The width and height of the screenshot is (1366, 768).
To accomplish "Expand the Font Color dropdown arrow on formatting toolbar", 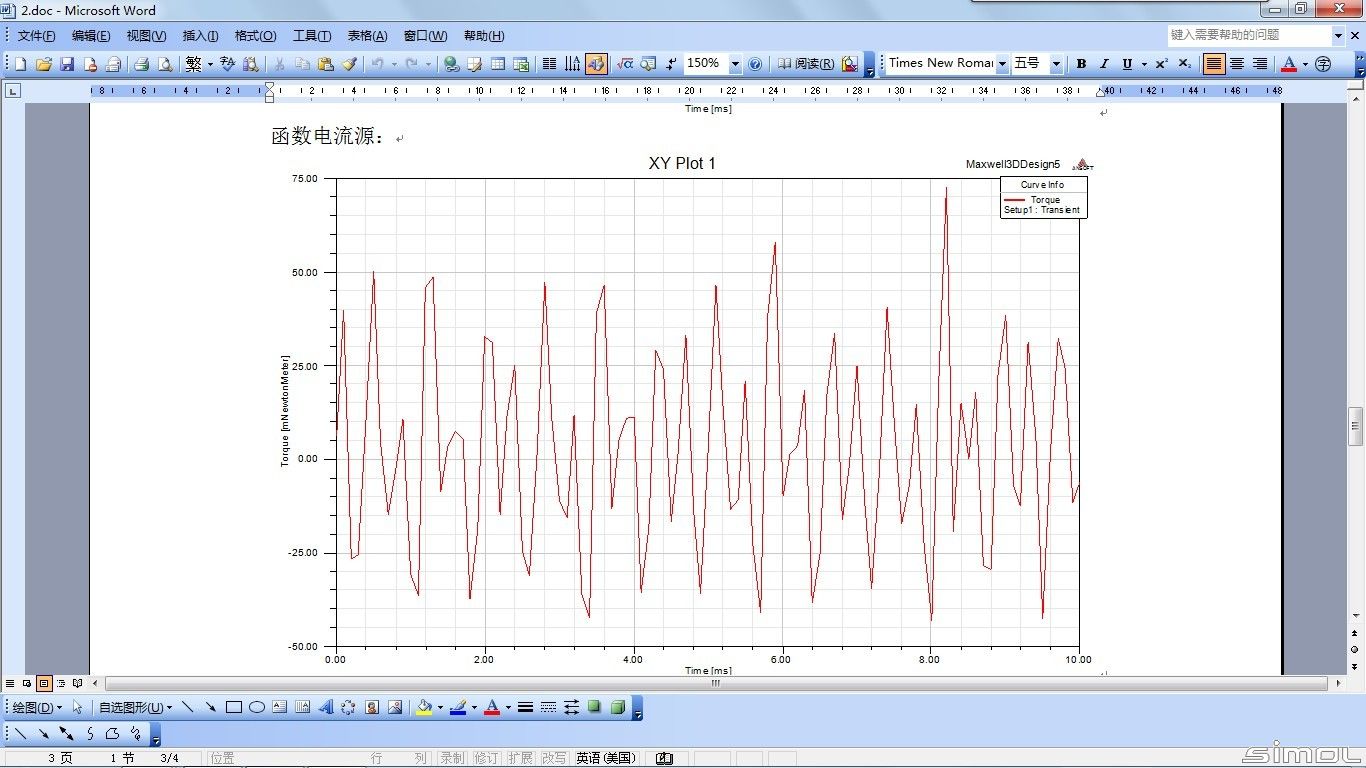I will 1305,64.
